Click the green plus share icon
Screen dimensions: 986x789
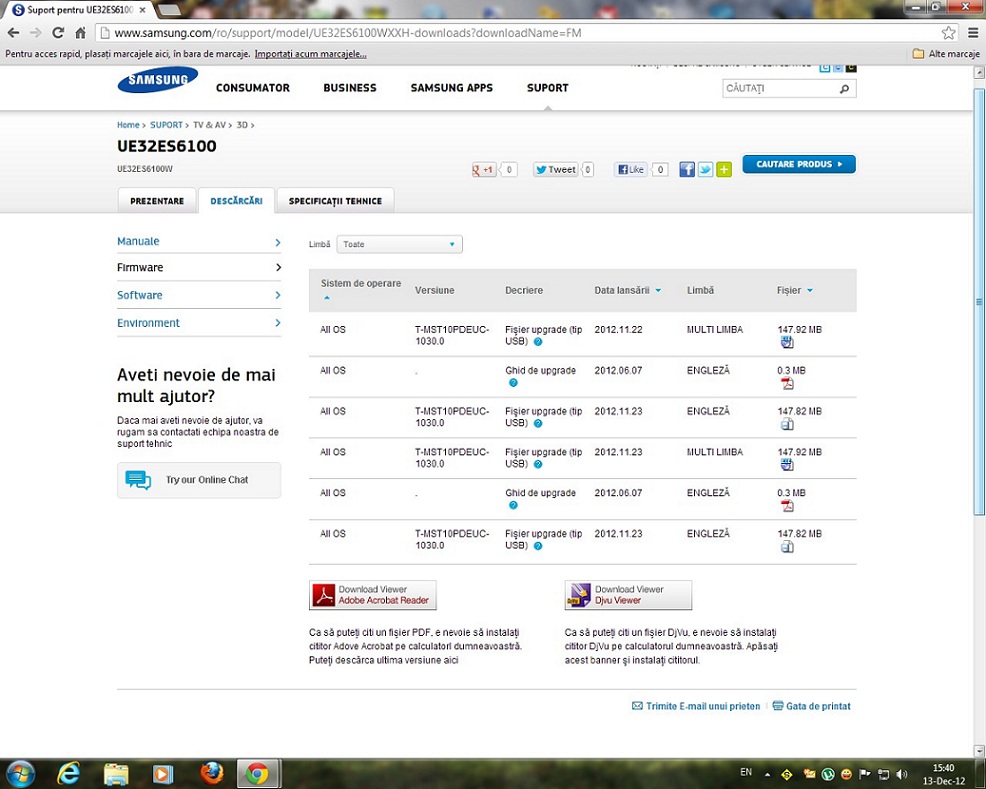(x=723, y=170)
